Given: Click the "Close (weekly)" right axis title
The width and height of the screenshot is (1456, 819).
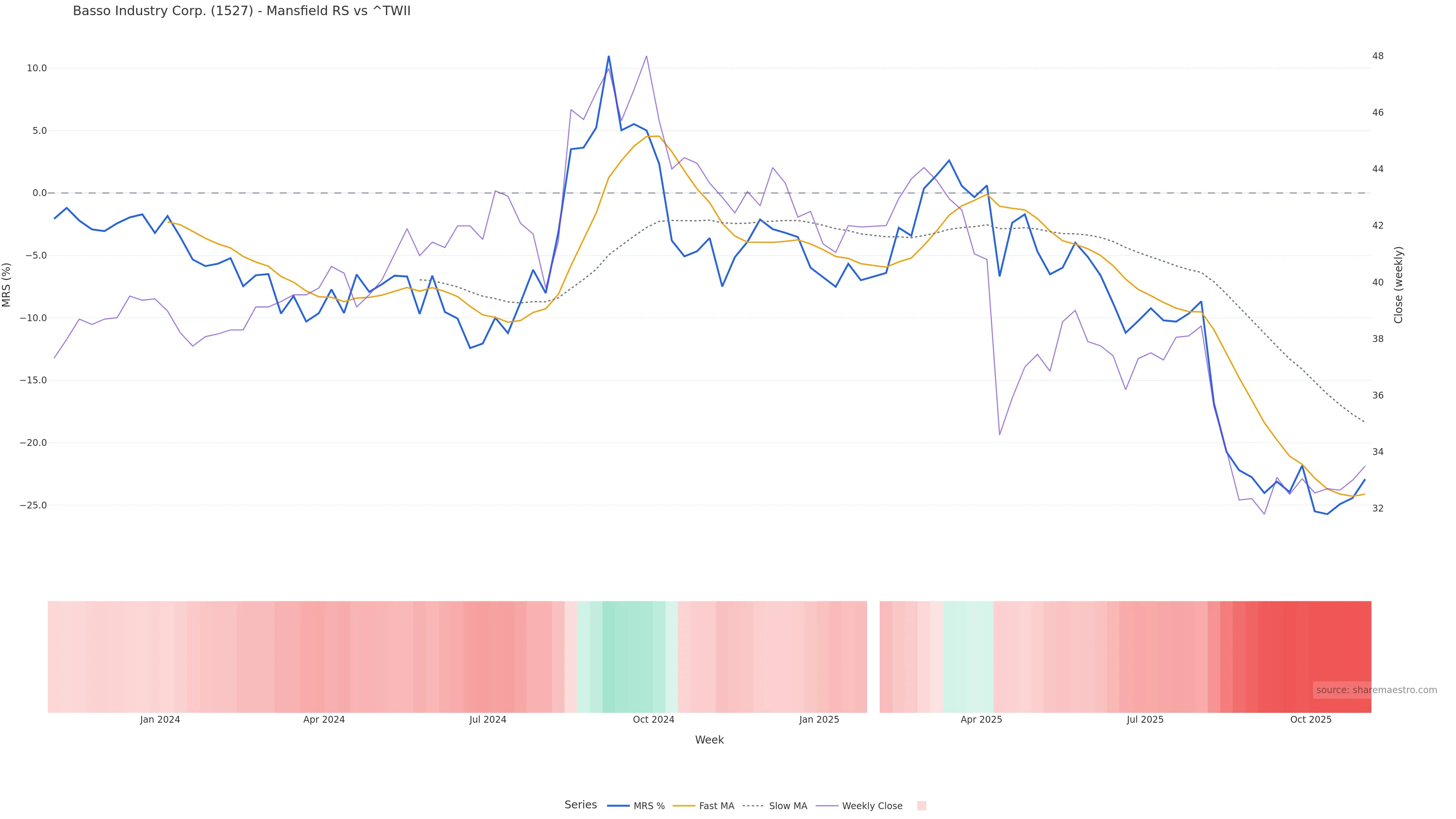Looking at the screenshot, I should pyautogui.click(x=1399, y=285).
